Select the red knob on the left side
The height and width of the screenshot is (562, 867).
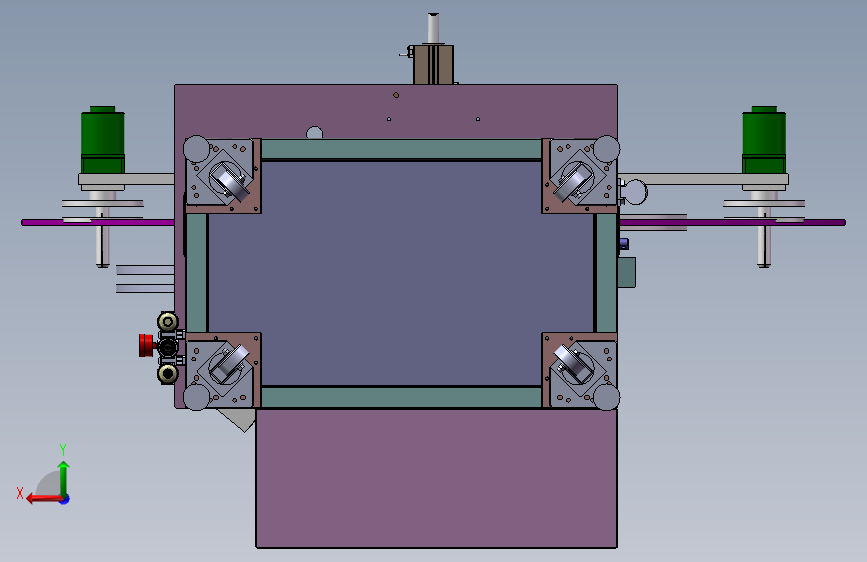(x=147, y=345)
